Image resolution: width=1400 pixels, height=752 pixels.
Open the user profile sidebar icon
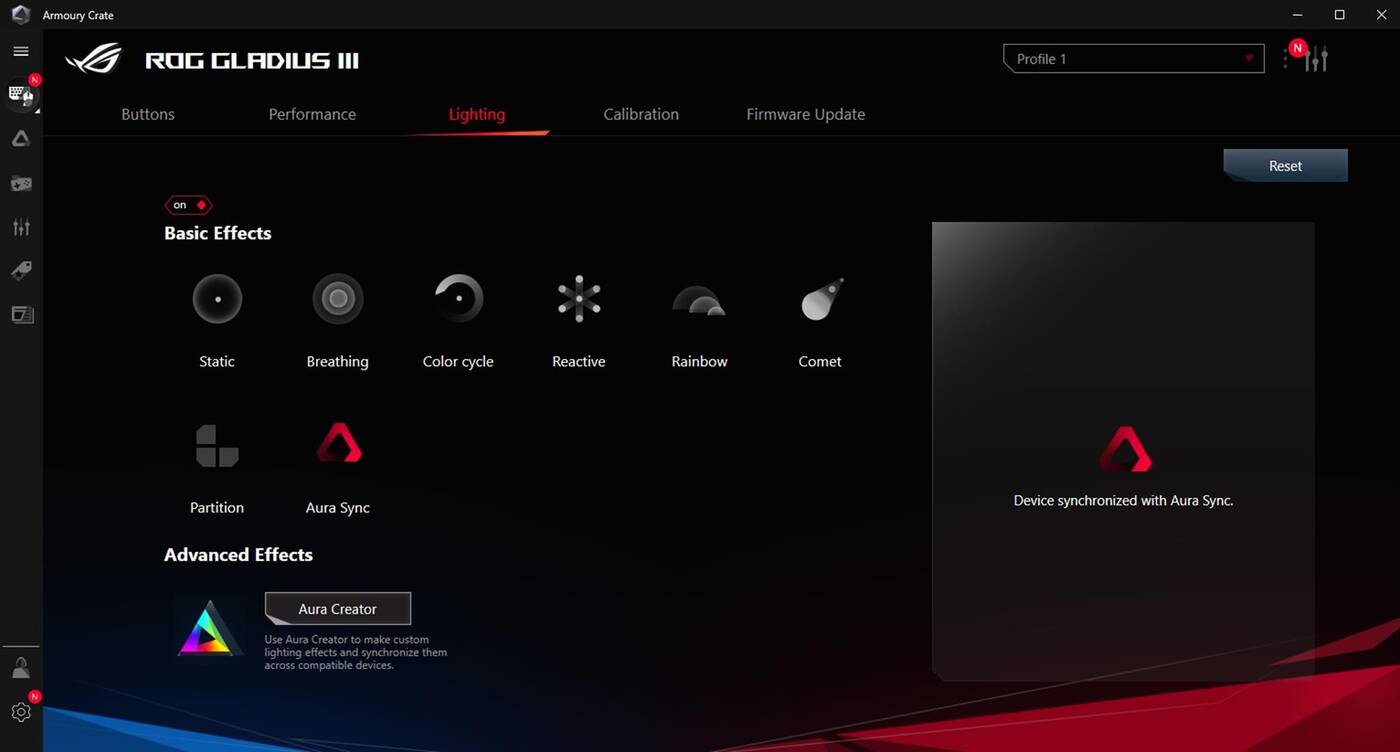[x=21, y=667]
